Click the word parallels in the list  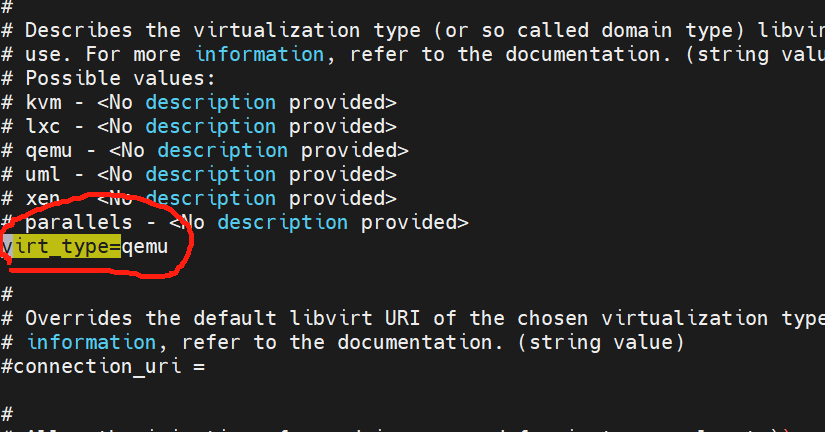tap(79, 223)
